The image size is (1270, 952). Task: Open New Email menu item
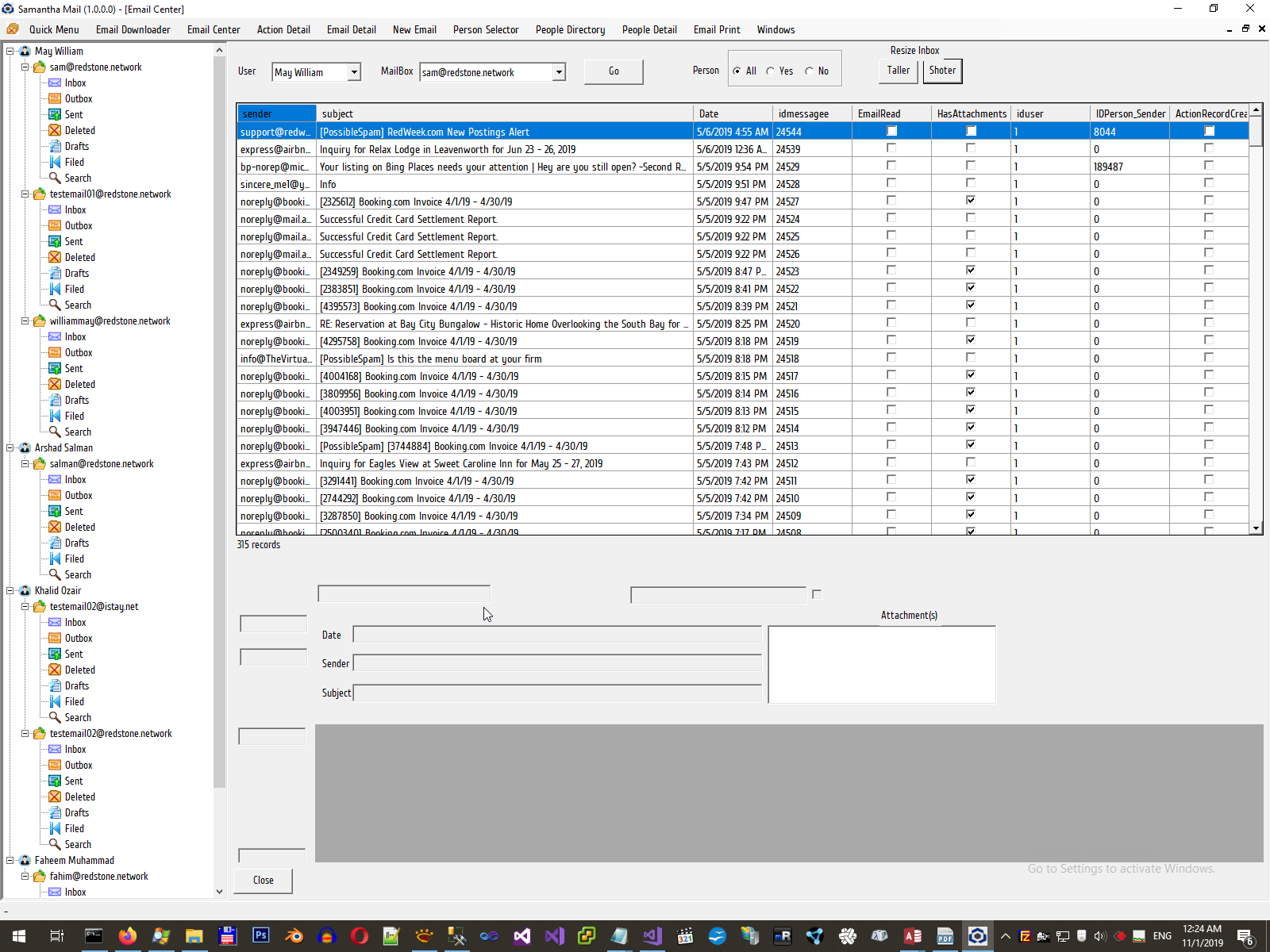[414, 29]
